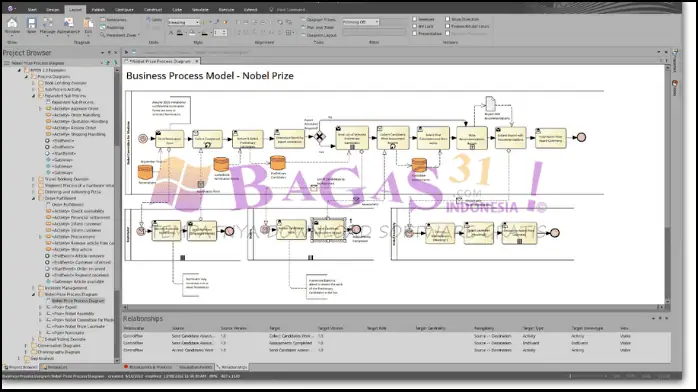This screenshot has height=392, width=698.
Task: Click the Swimlanes icon
Action: (103, 20)
